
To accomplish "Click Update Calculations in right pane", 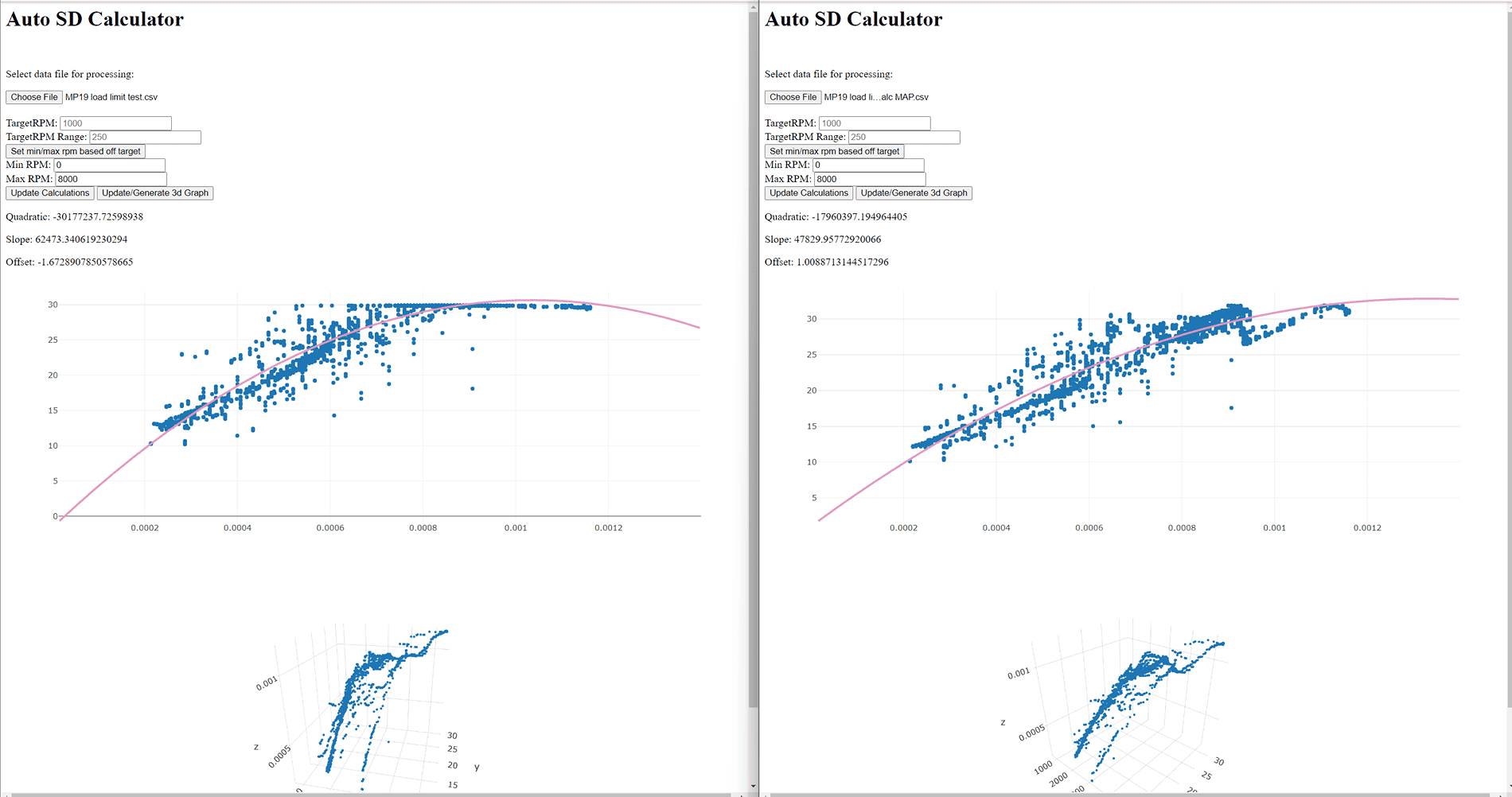I will tap(809, 193).
